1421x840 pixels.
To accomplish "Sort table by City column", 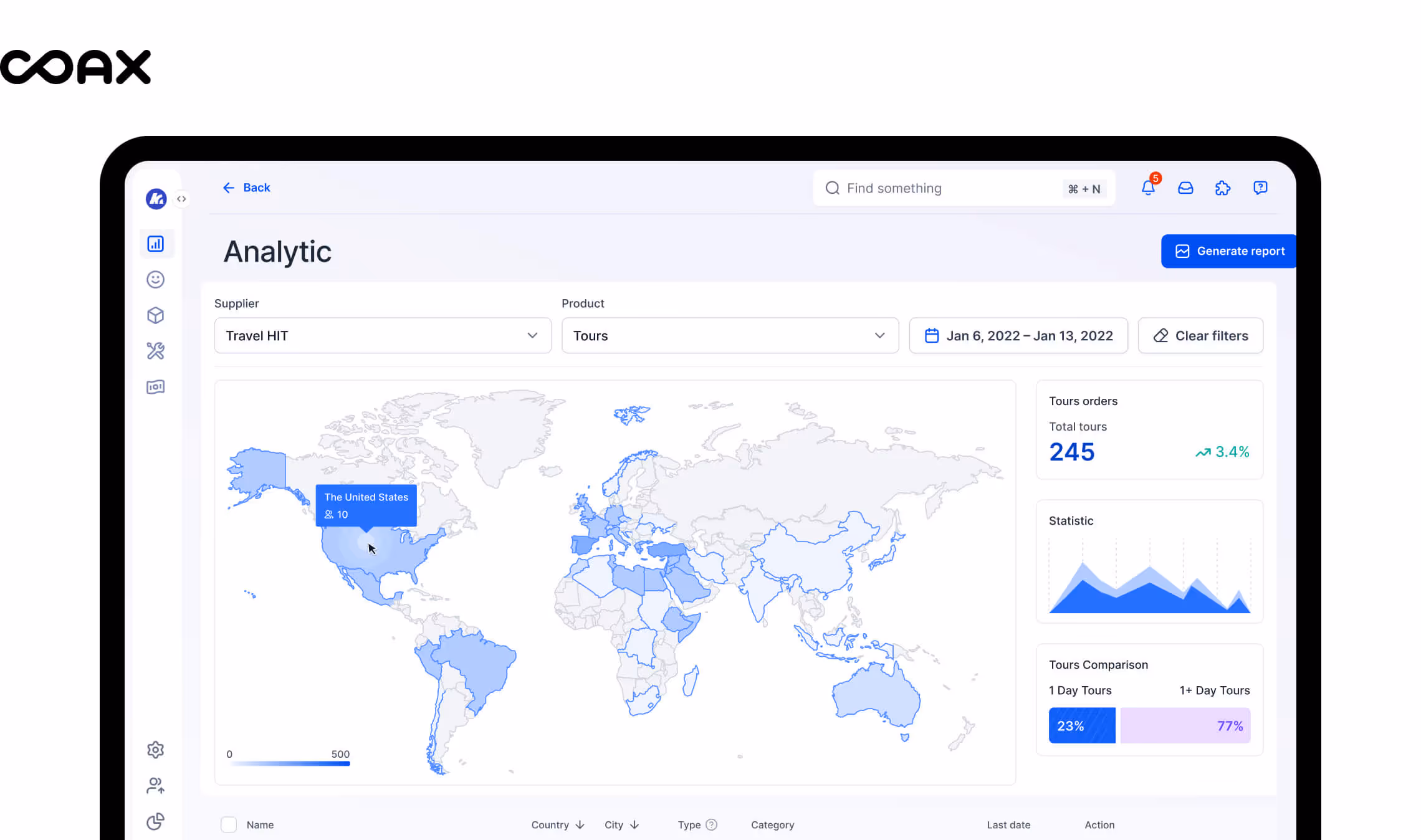I will [x=621, y=824].
